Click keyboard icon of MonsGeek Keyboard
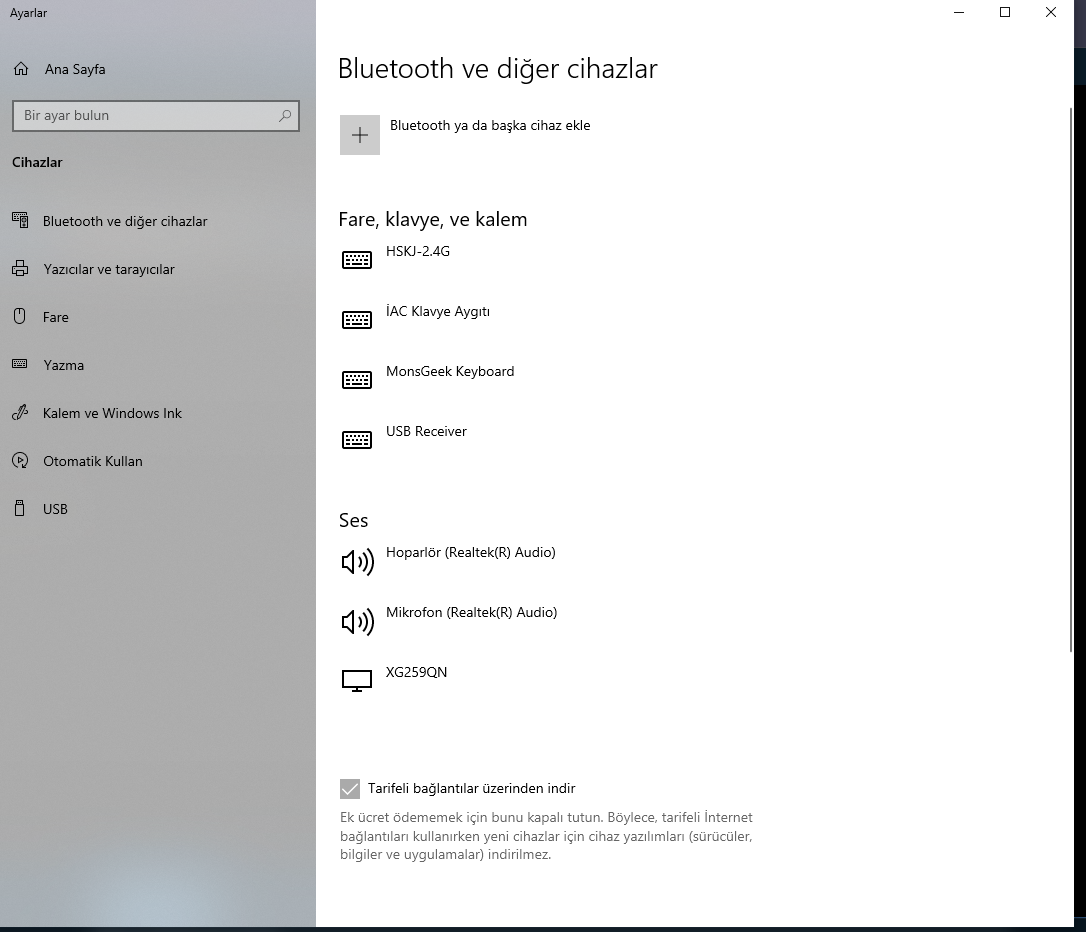The width and height of the screenshot is (1086, 932). pyautogui.click(x=357, y=379)
